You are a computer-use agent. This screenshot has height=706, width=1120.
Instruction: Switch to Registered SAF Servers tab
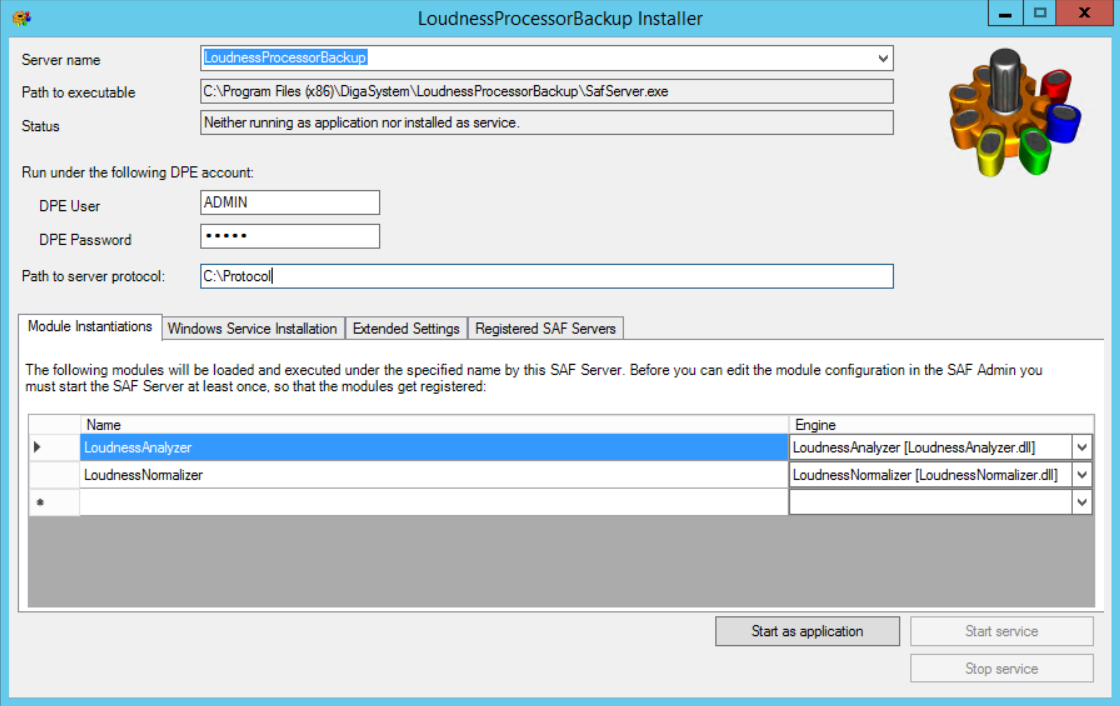click(x=546, y=328)
